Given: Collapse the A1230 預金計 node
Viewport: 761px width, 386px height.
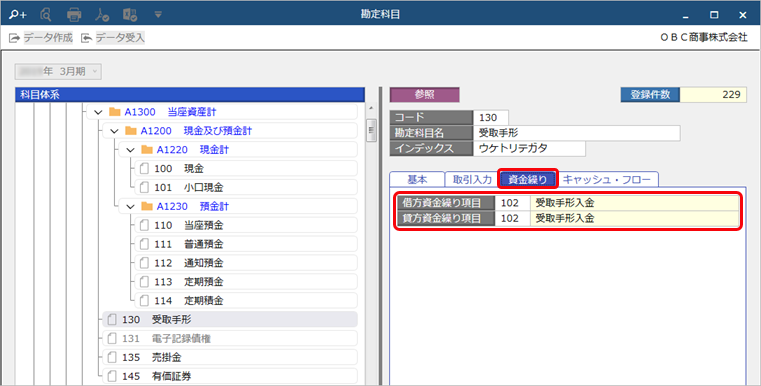Looking at the screenshot, I should [x=130, y=206].
